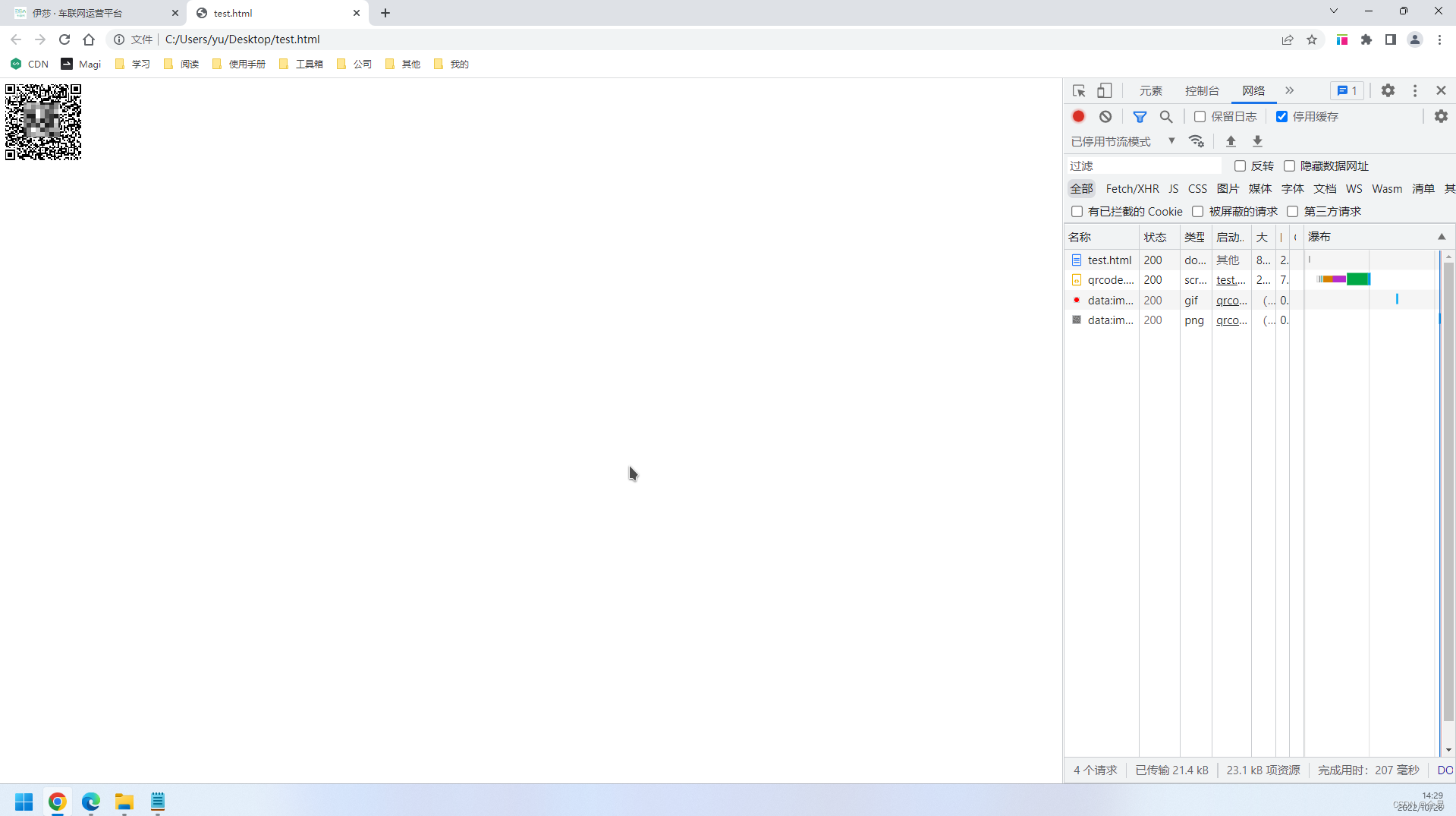The width and height of the screenshot is (1456, 816).
Task: Expand more DevTools tabs chevron
Action: [1289, 90]
